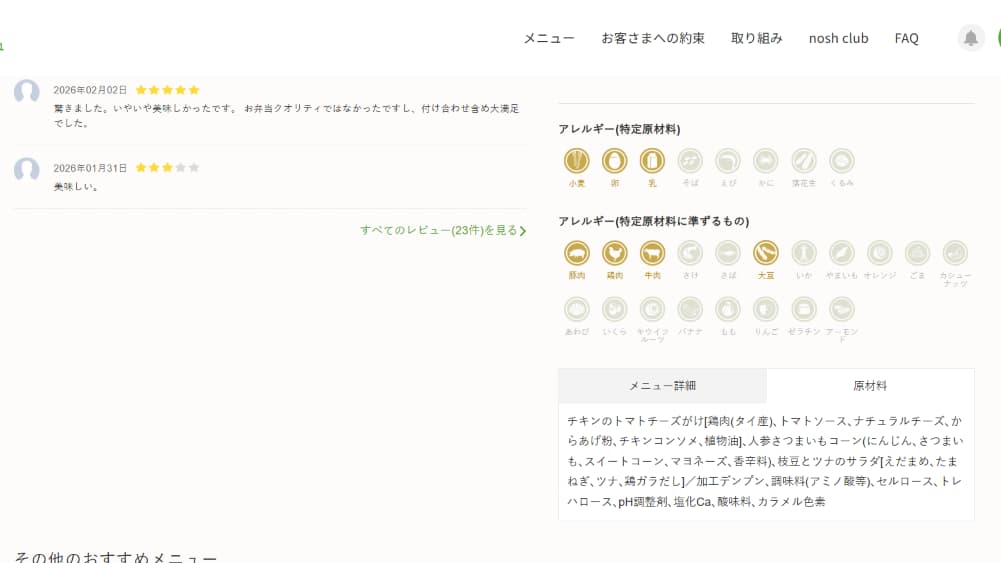Open the 取り組み navigation item
The image size is (1001, 563).
tap(756, 38)
